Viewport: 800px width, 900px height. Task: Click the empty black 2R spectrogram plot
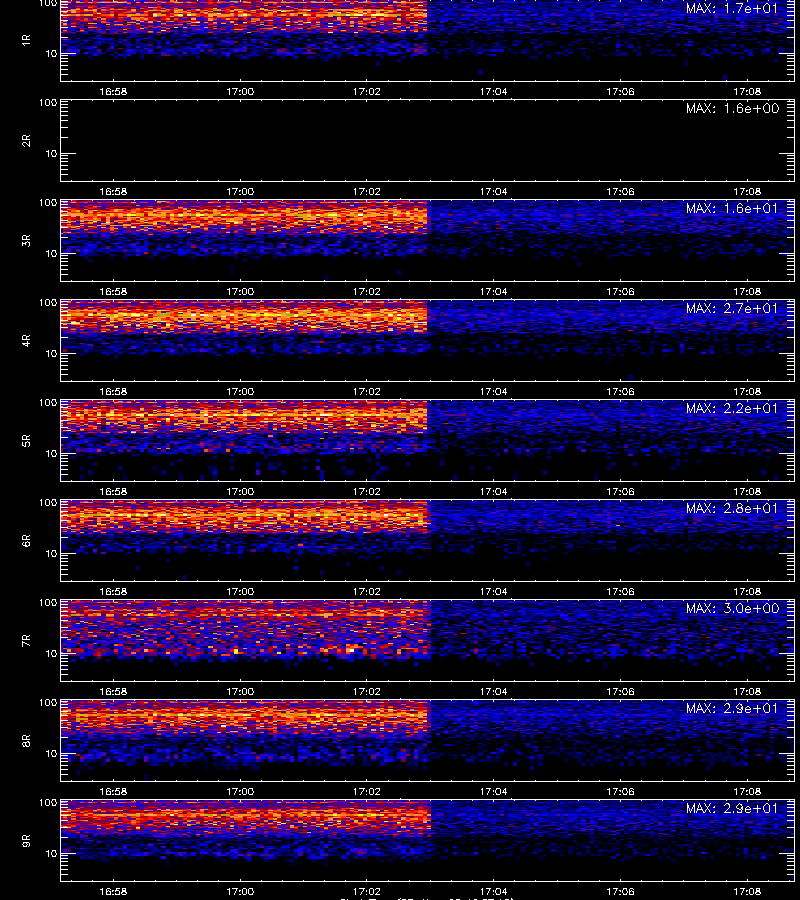[x=428, y=141]
